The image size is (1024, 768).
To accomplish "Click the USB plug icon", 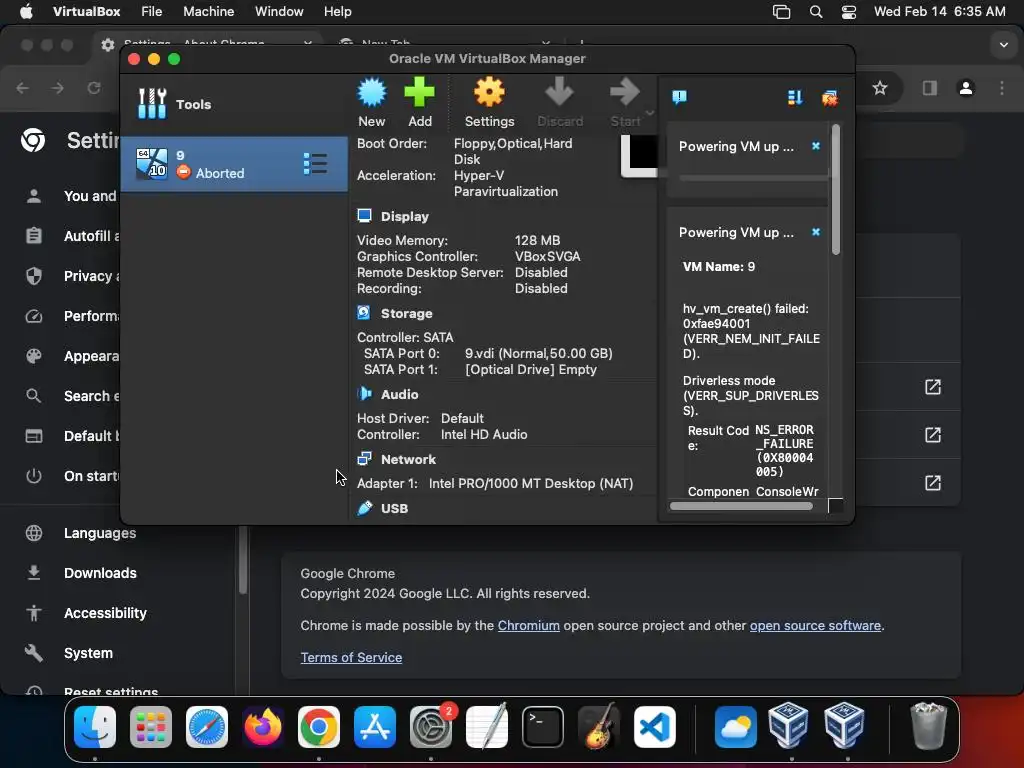I will tap(364, 507).
